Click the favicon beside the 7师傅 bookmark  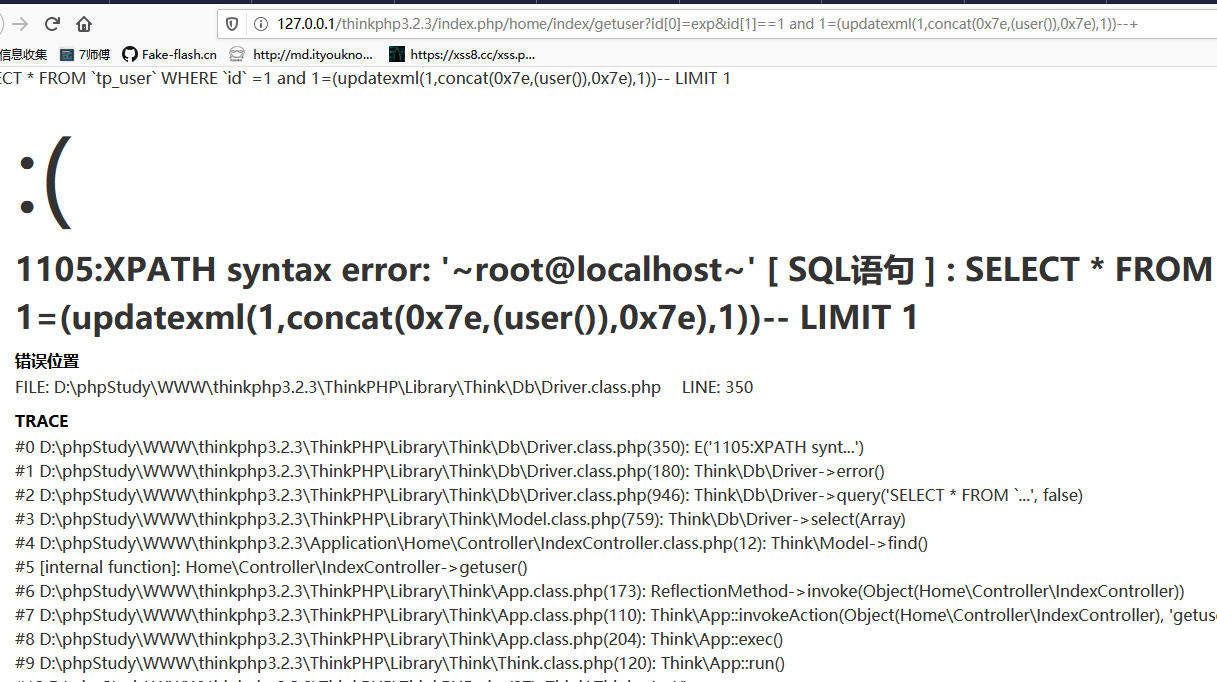[x=67, y=54]
